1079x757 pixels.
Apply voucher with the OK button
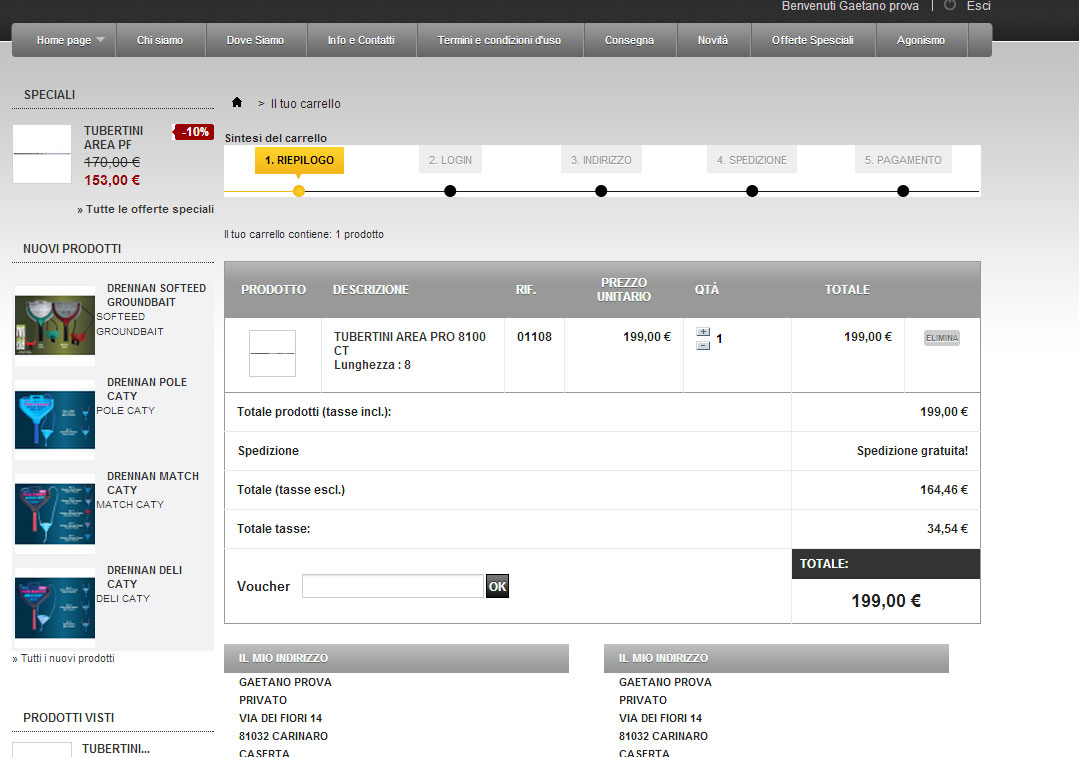click(497, 586)
